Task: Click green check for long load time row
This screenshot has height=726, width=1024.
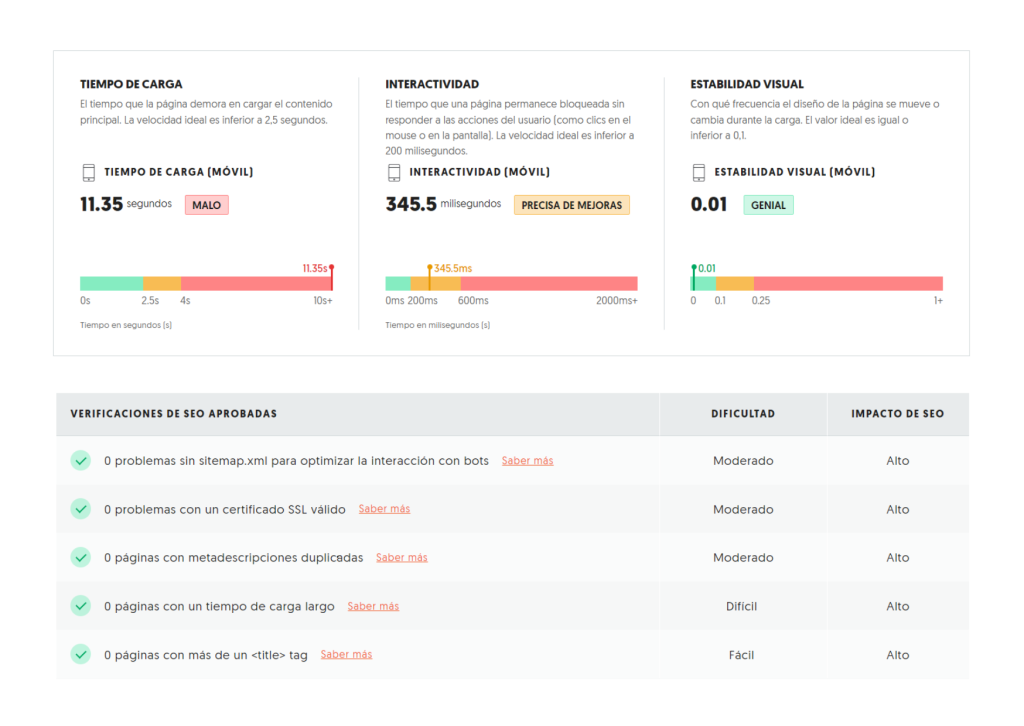Action: pos(81,606)
